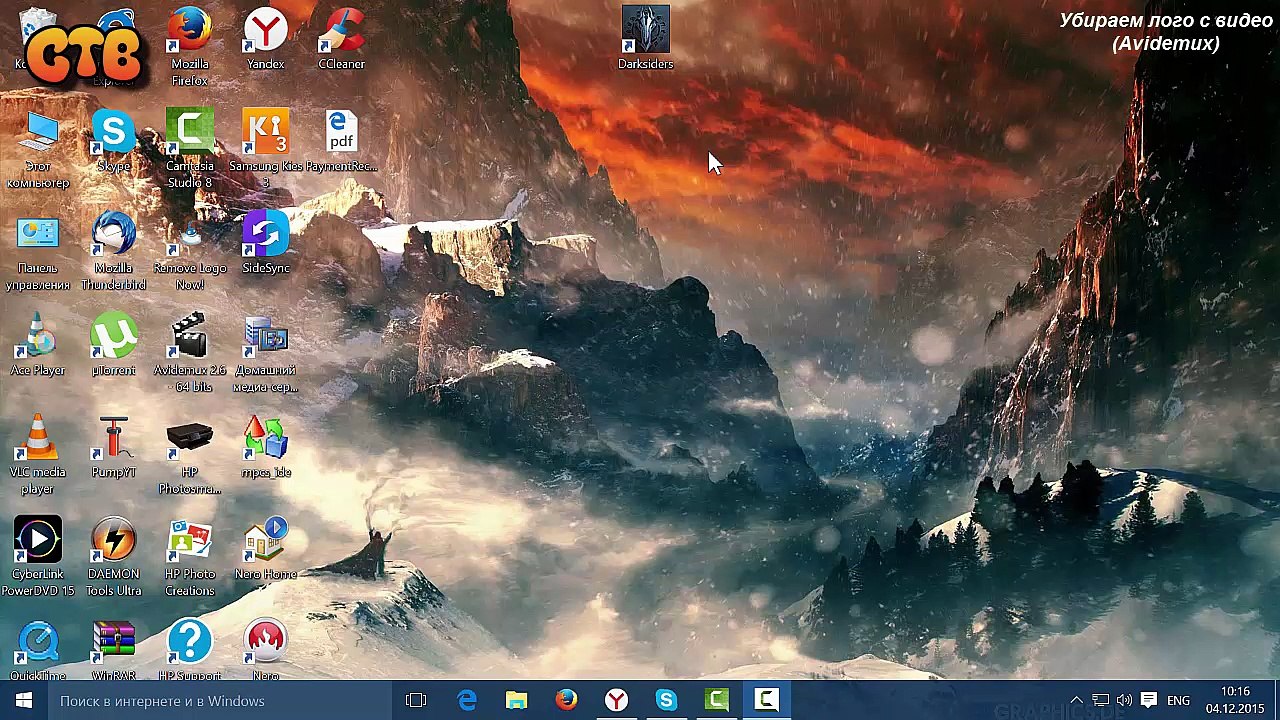1280x720 pixels.
Task: Click the Поиск в интернете и в Windows search box
Action: 220,700
